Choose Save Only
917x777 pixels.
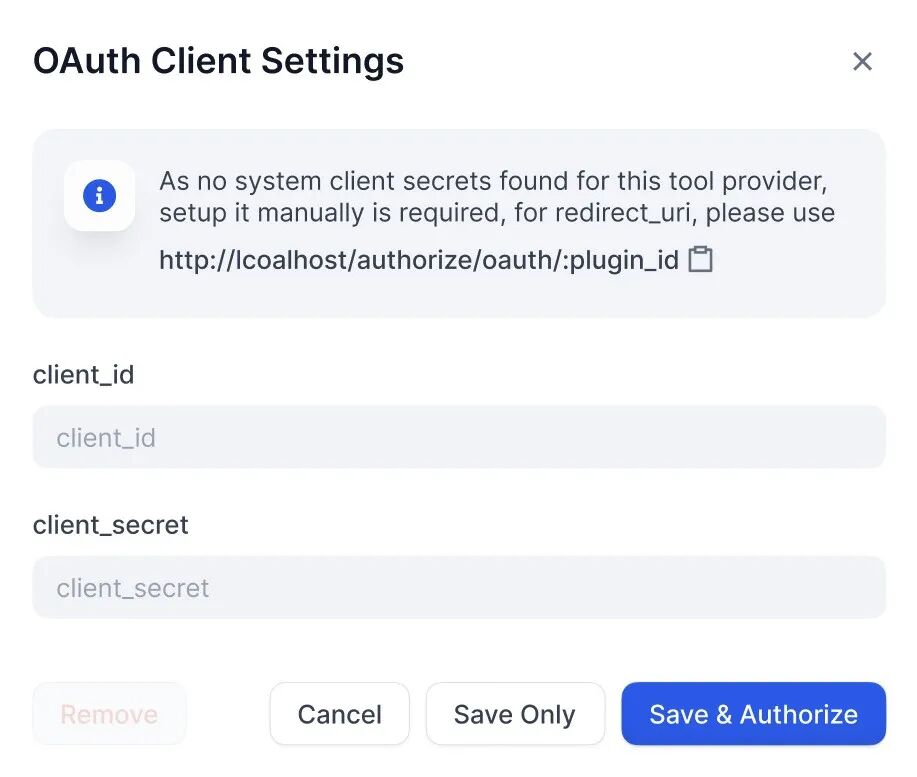514,714
